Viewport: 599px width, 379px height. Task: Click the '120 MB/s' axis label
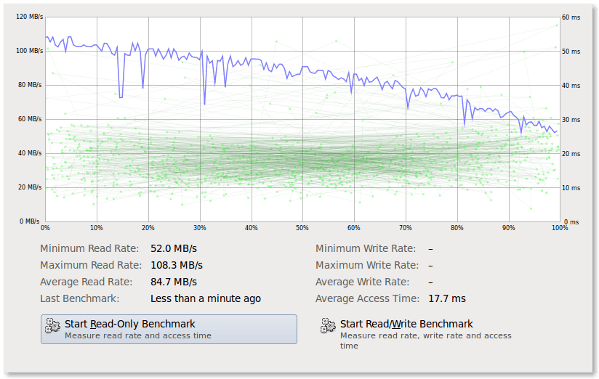29,17
